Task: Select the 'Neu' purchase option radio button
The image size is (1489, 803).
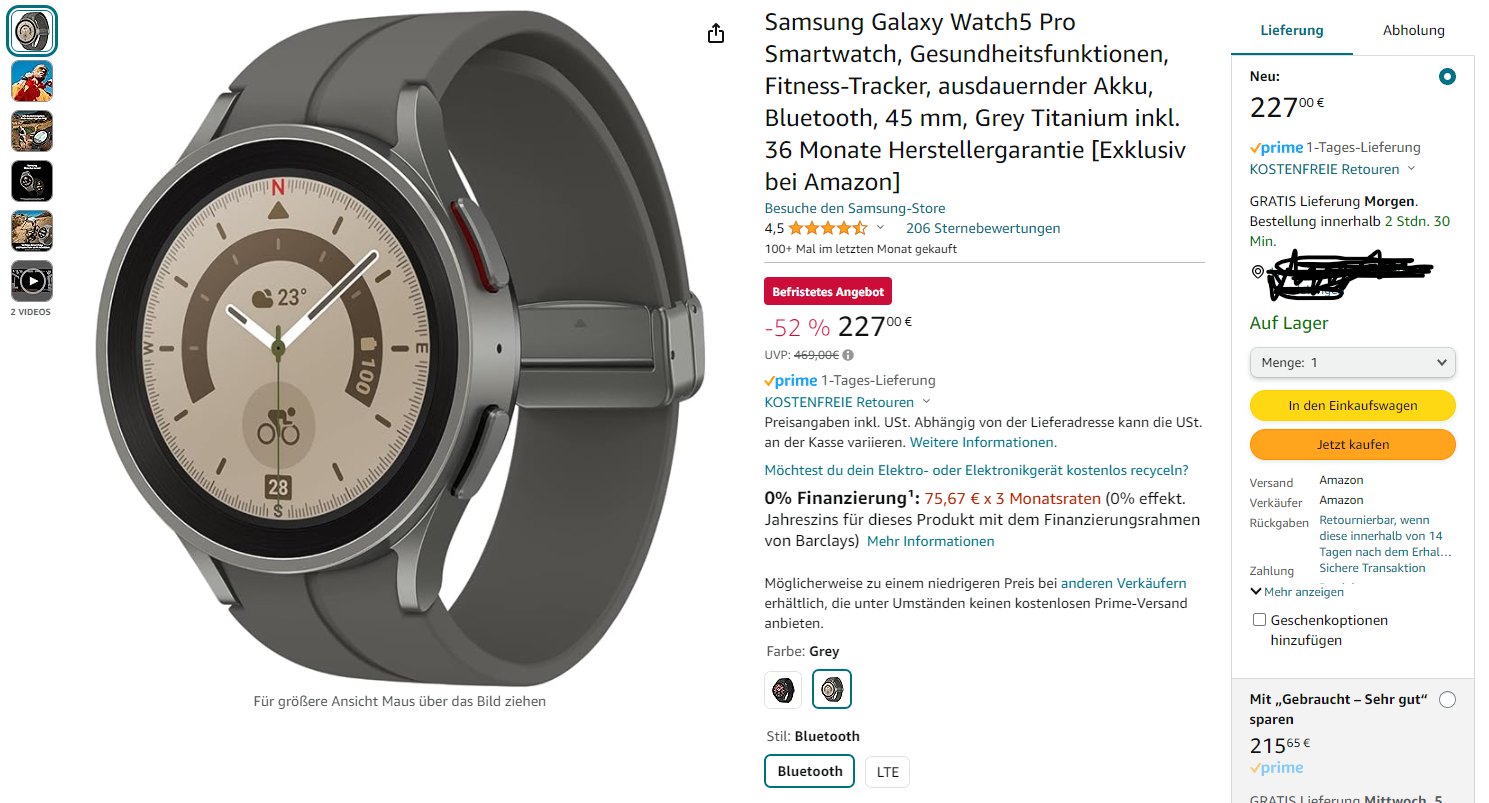Action: [1447, 77]
